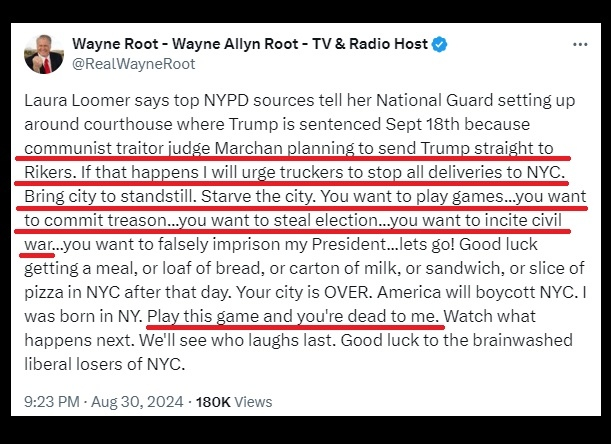The width and height of the screenshot is (611, 444).
Task: Open the three-dot more options menu
Action: pos(580,46)
